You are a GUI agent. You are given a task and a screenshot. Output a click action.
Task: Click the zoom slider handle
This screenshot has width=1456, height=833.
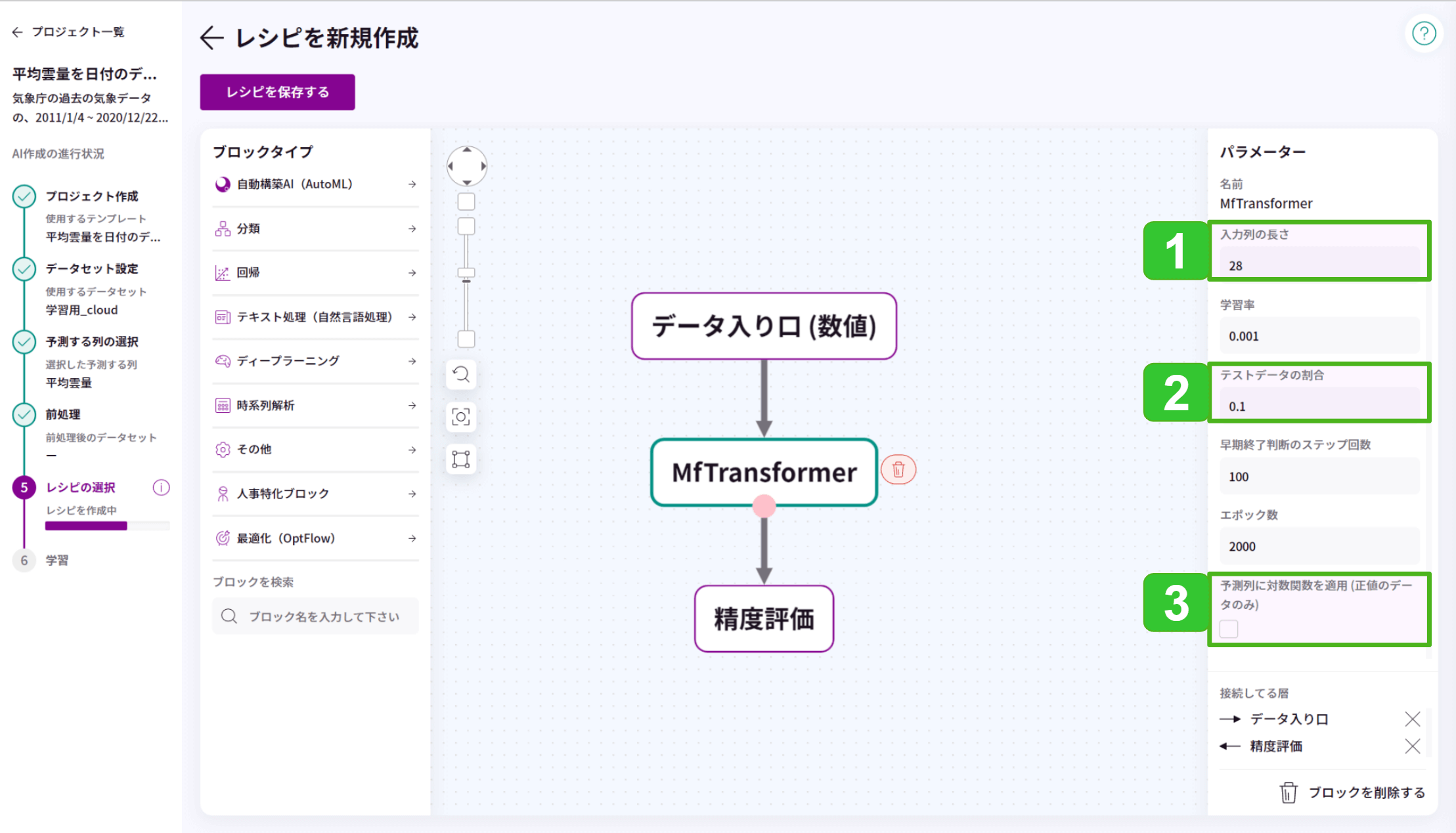[466, 272]
